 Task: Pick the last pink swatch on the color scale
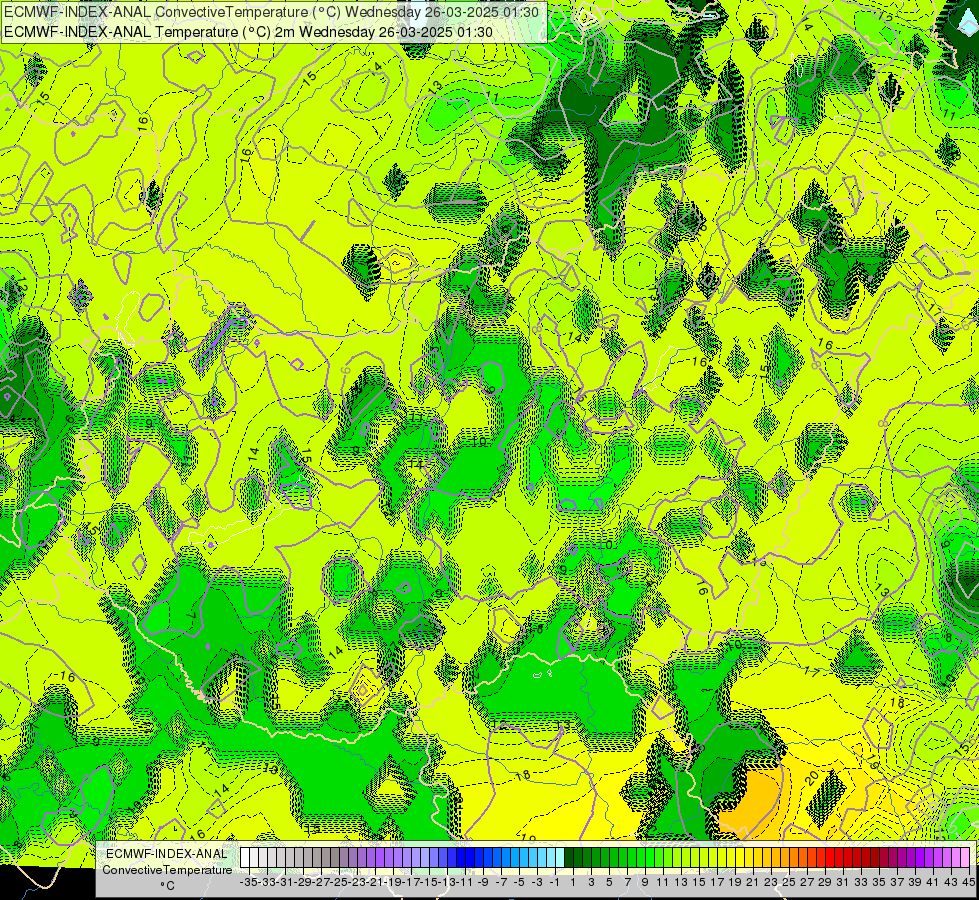click(965, 857)
